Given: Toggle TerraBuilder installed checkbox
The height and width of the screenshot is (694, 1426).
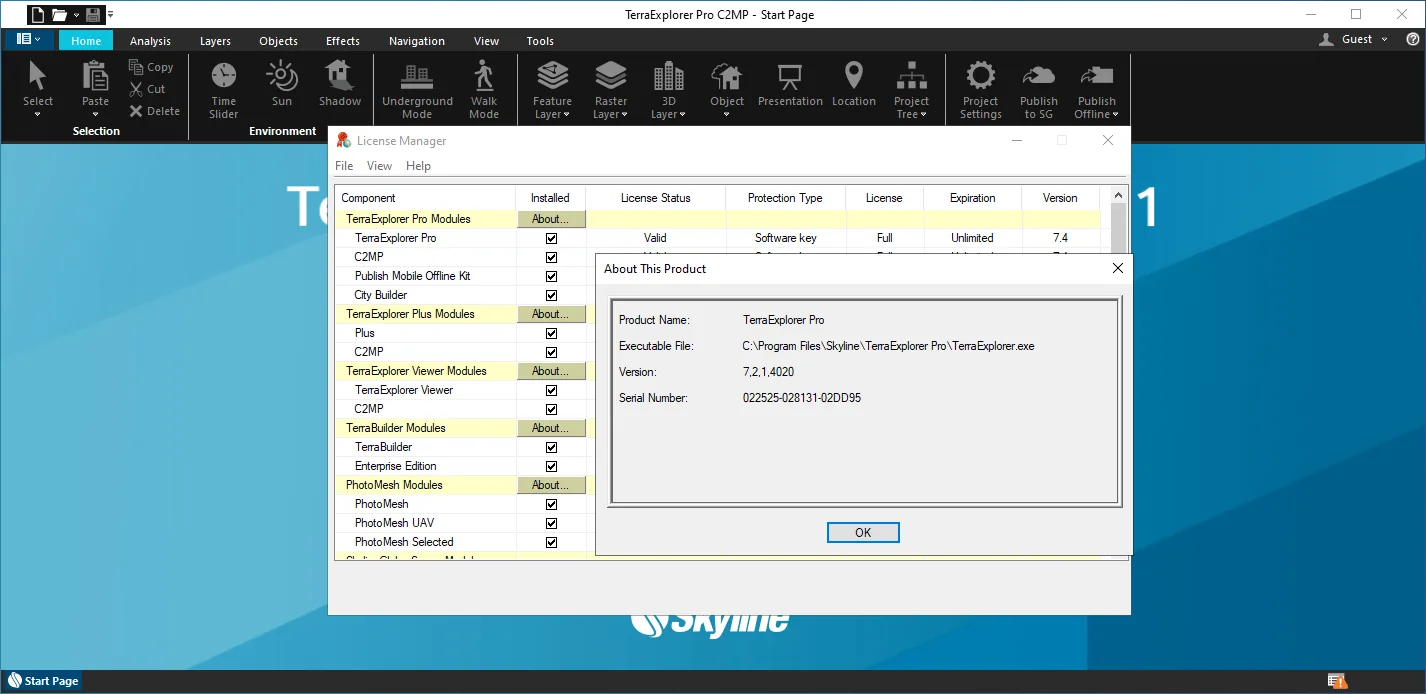Looking at the screenshot, I should point(551,447).
